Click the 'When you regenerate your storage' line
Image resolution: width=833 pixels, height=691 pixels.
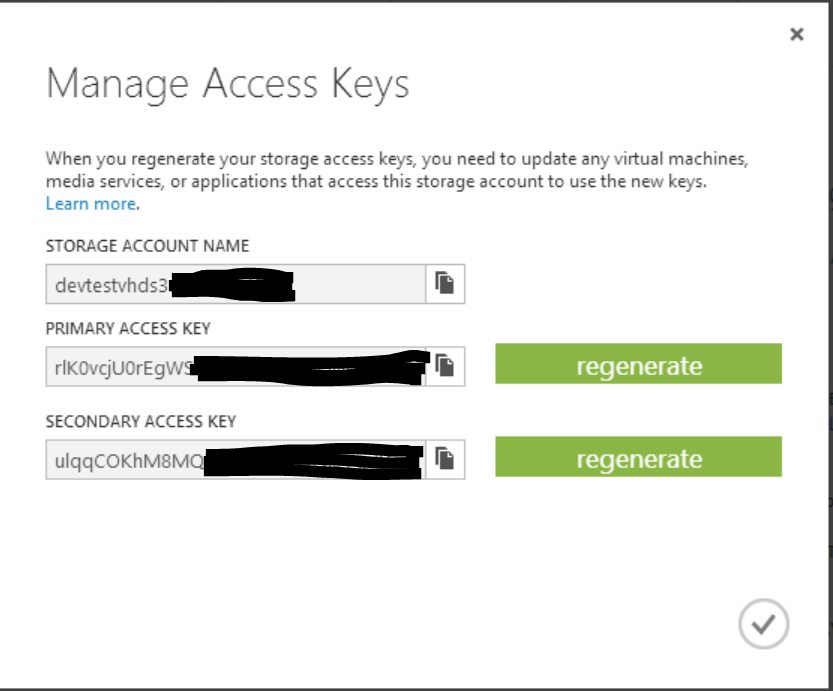(397, 159)
